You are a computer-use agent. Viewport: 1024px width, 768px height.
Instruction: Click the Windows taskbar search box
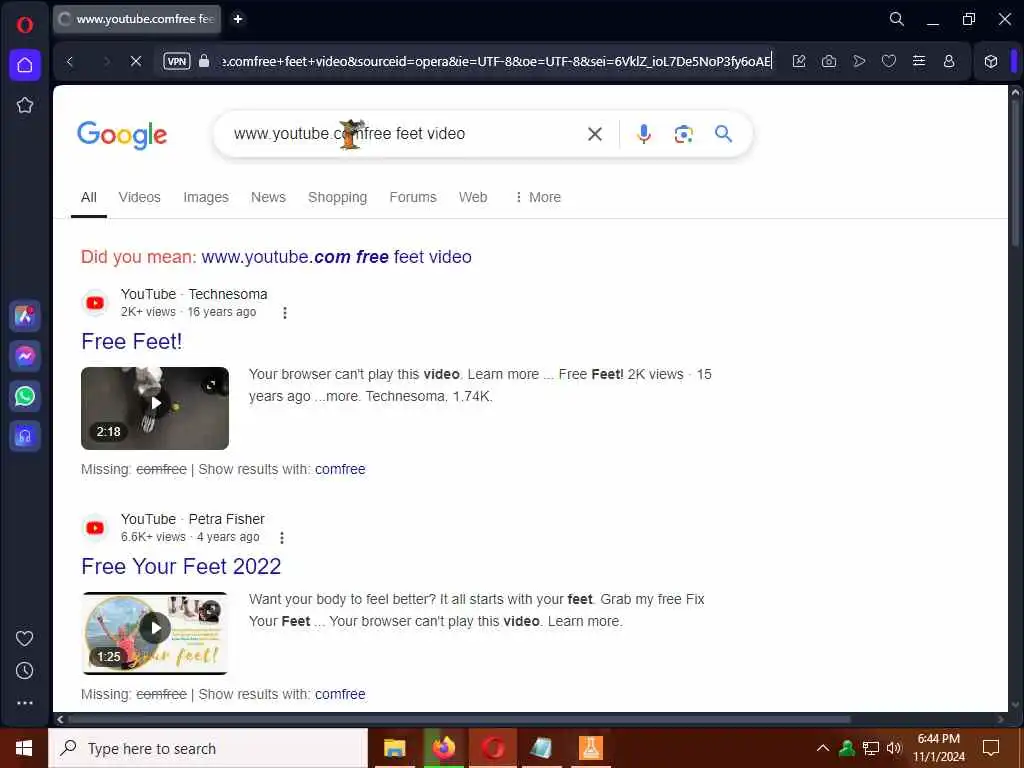[208, 748]
